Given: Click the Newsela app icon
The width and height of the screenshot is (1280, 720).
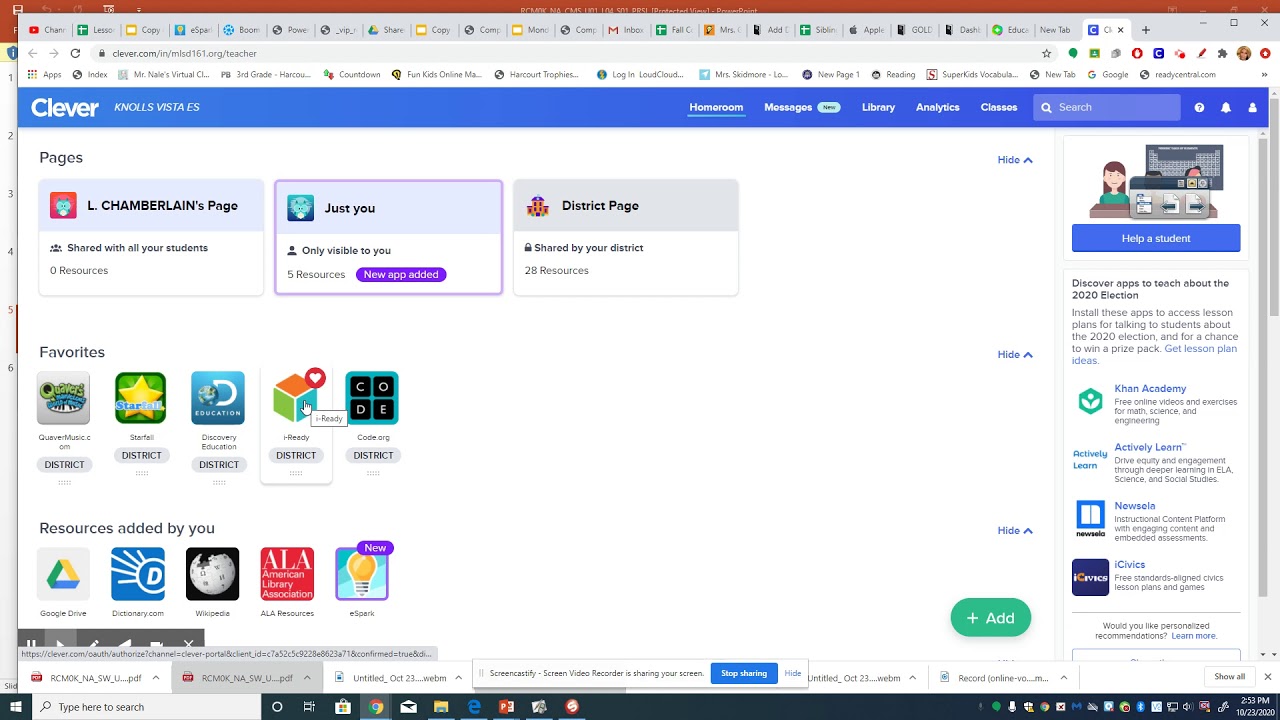Looking at the screenshot, I should [x=1090, y=519].
